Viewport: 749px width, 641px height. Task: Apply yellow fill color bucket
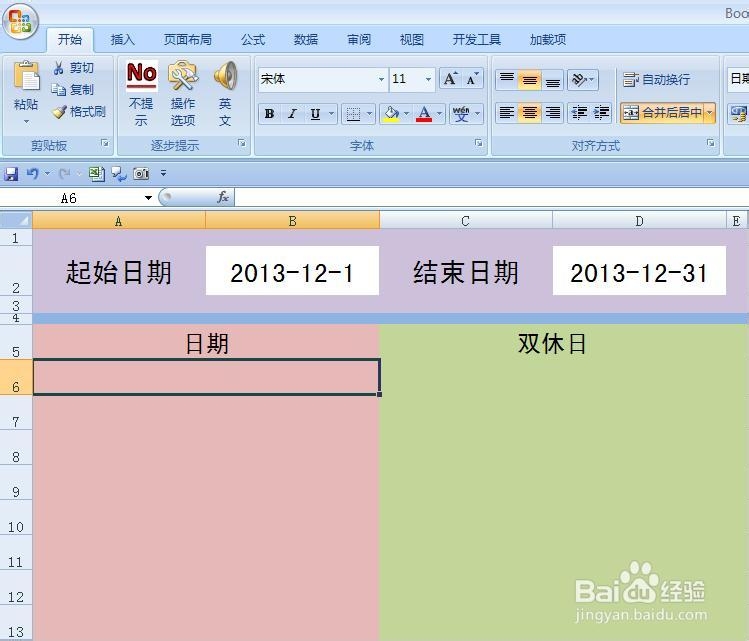point(391,114)
